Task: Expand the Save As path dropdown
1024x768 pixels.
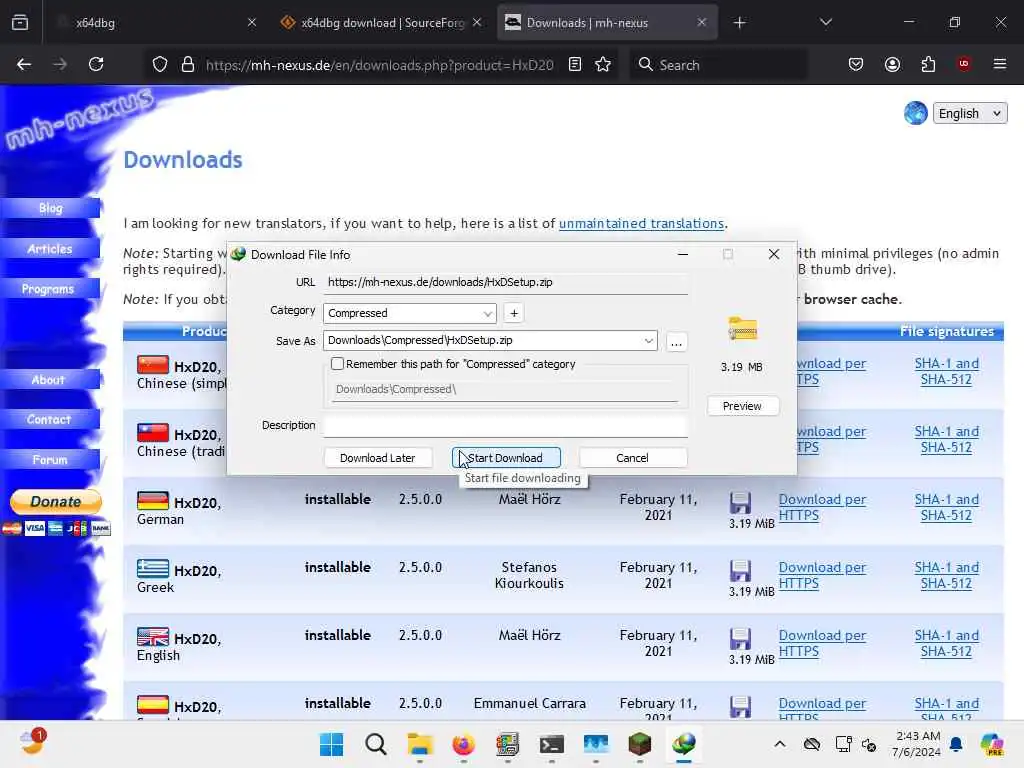Action: click(648, 340)
